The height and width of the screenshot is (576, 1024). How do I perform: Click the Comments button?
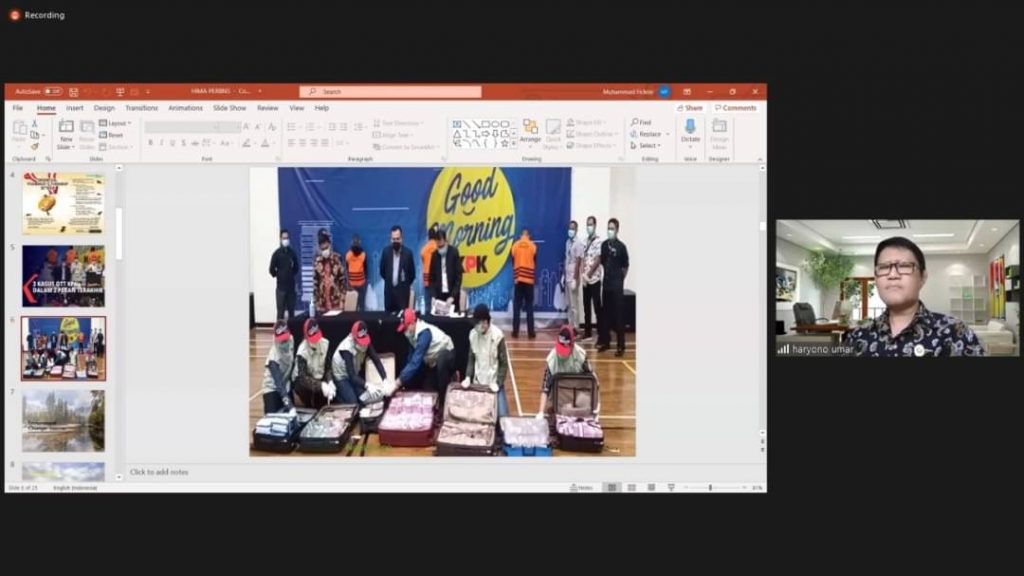point(735,108)
